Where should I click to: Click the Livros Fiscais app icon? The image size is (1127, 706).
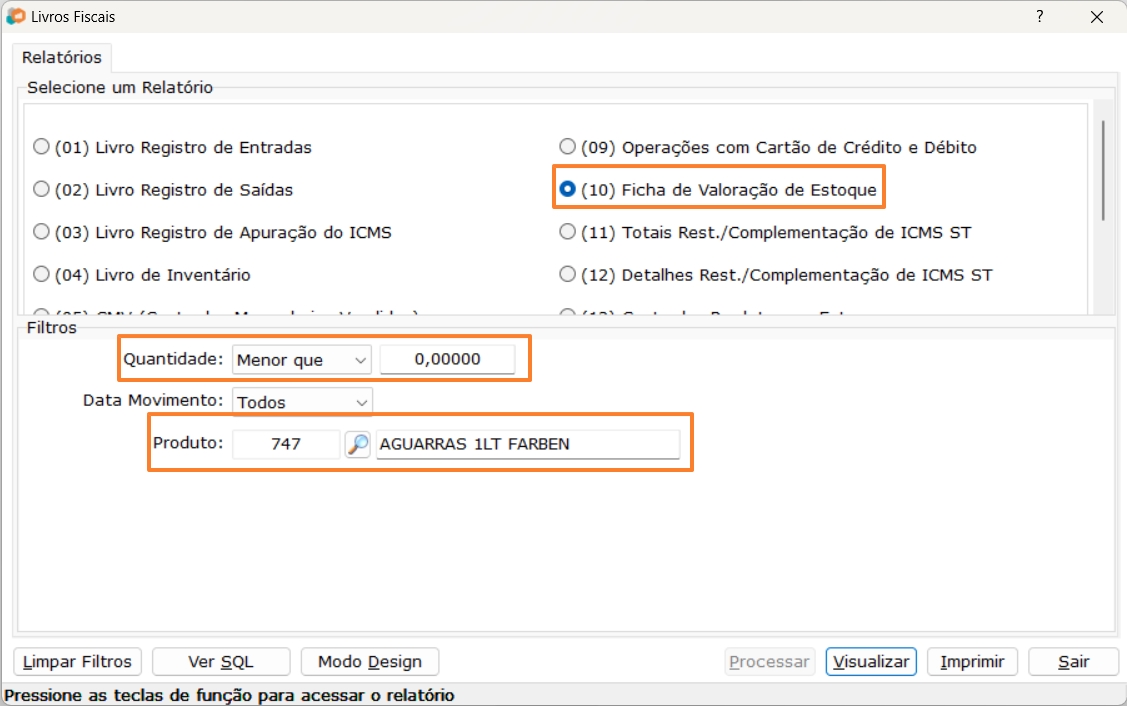coord(16,16)
